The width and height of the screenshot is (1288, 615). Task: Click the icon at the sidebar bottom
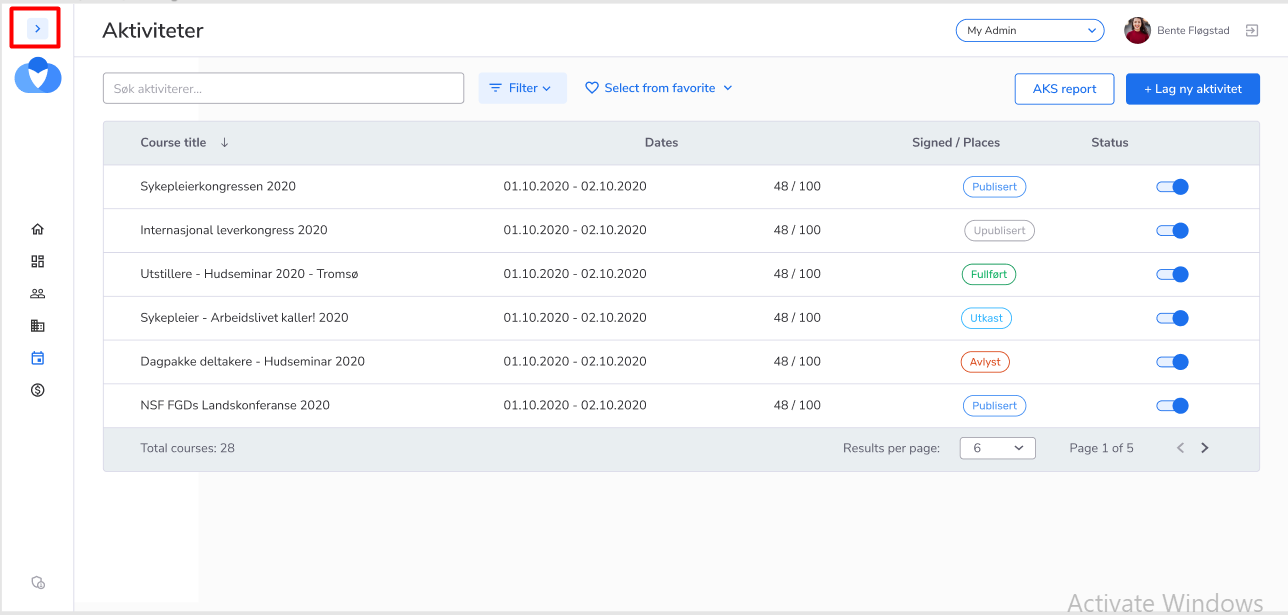[x=39, y=582]
